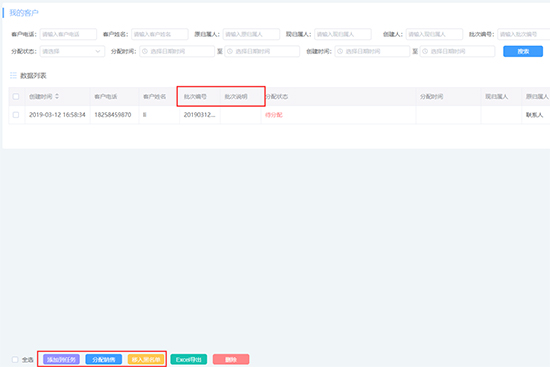
Task: Click the sort arrows on 创建时间 column
Action: (57, 96)
